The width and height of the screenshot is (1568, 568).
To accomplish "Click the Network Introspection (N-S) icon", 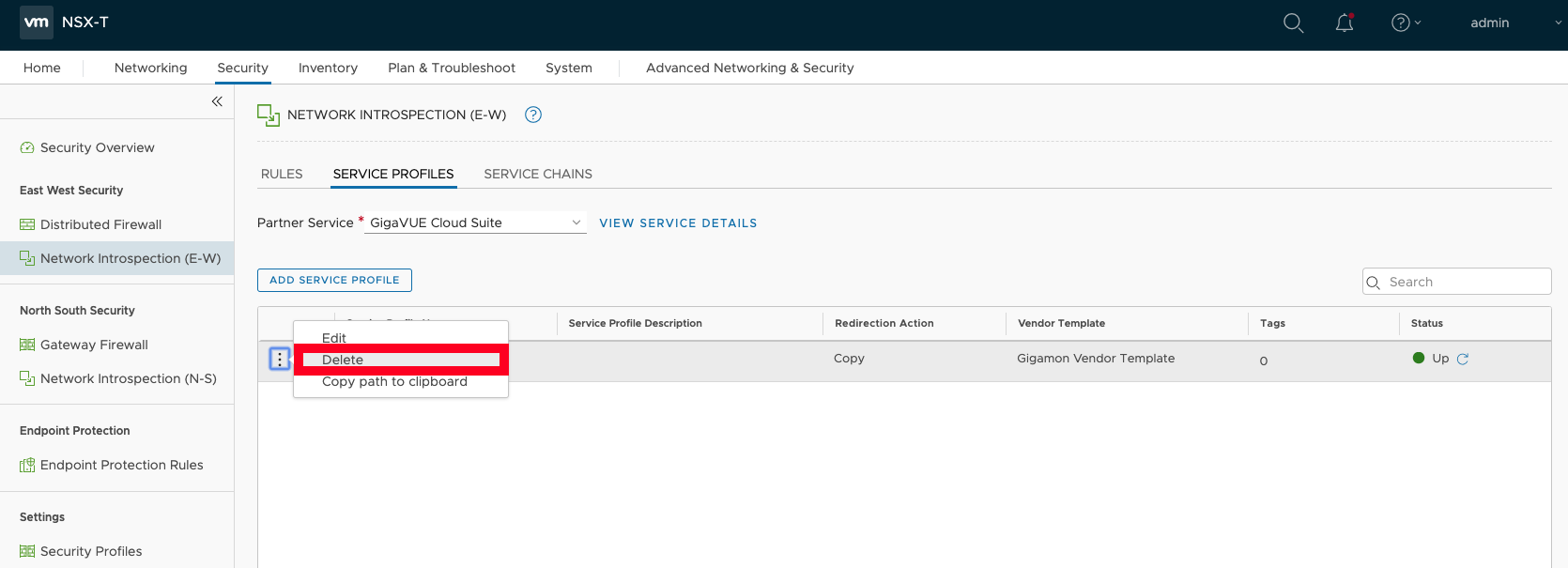I will [27, 378].
